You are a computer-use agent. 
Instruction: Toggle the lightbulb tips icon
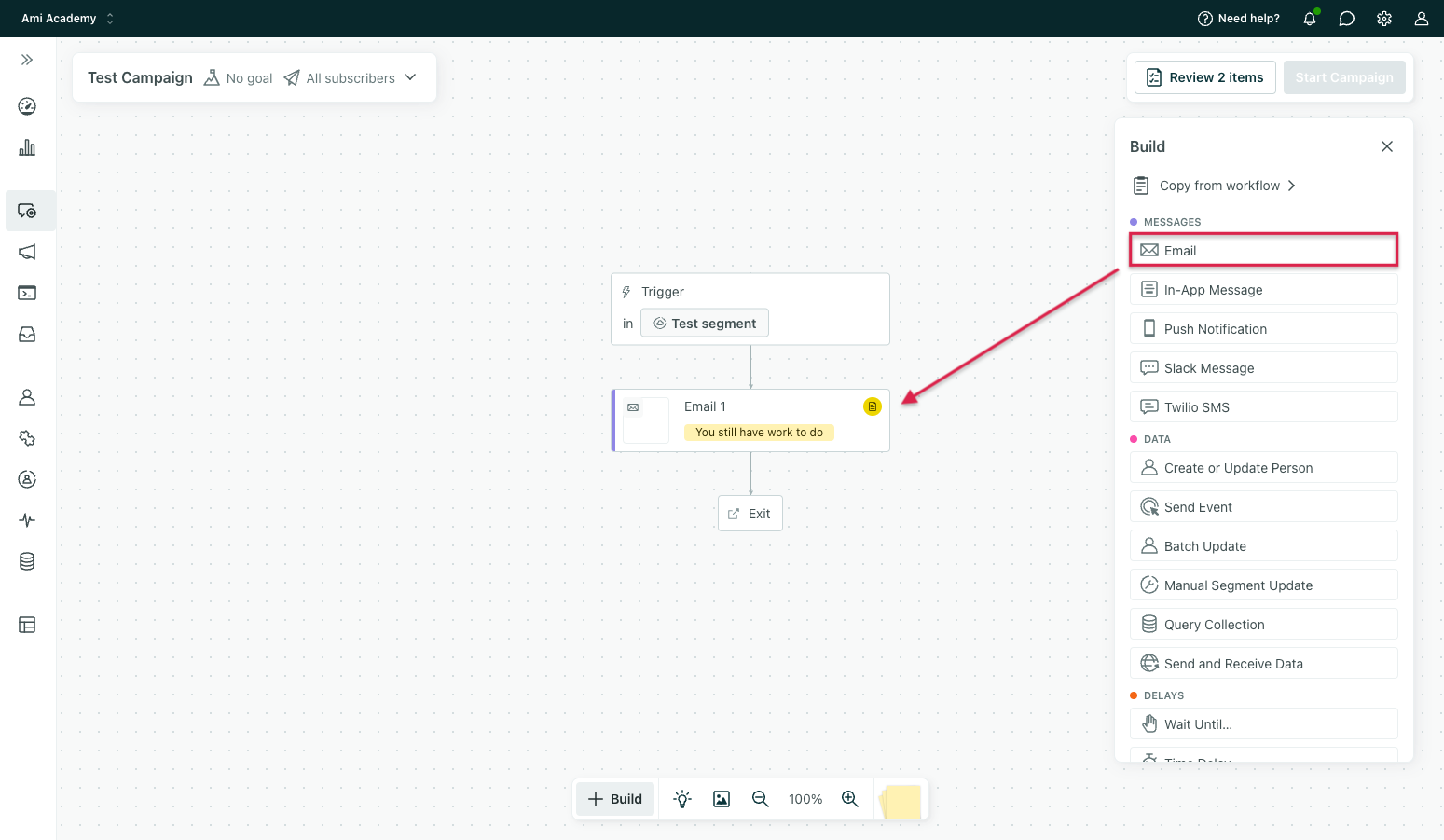pyautogui.click(x=682, y=799)
